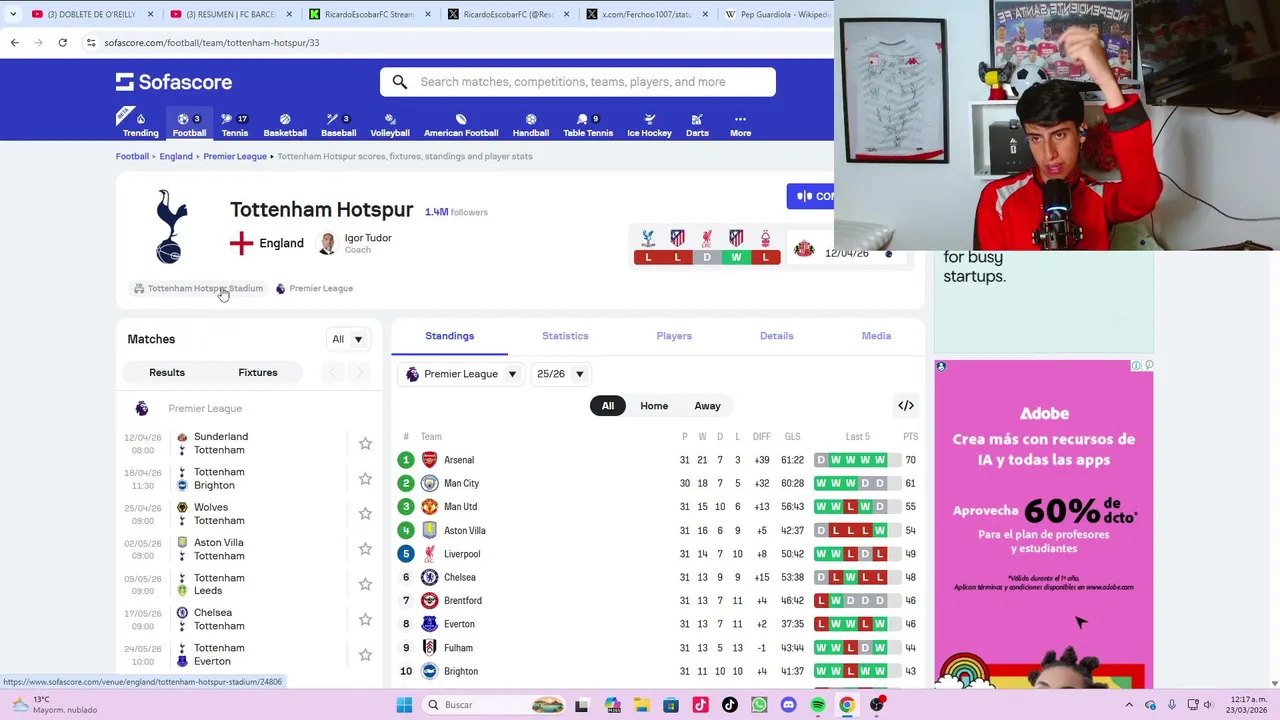This screenshot has height=720, width=1280.
Task: Select the Away standings filter
Action: click(707, 406)
